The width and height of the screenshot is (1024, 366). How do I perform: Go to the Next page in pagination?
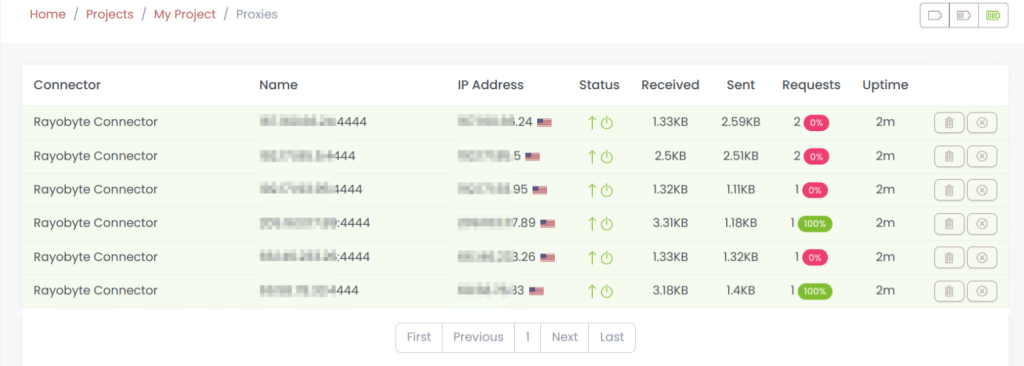[x=564, y=337]
